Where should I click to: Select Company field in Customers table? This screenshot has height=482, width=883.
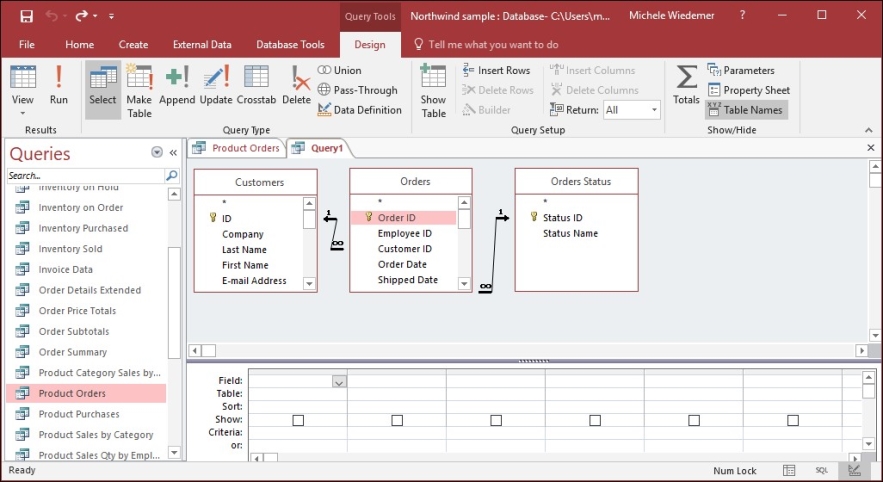click(243, 234)
